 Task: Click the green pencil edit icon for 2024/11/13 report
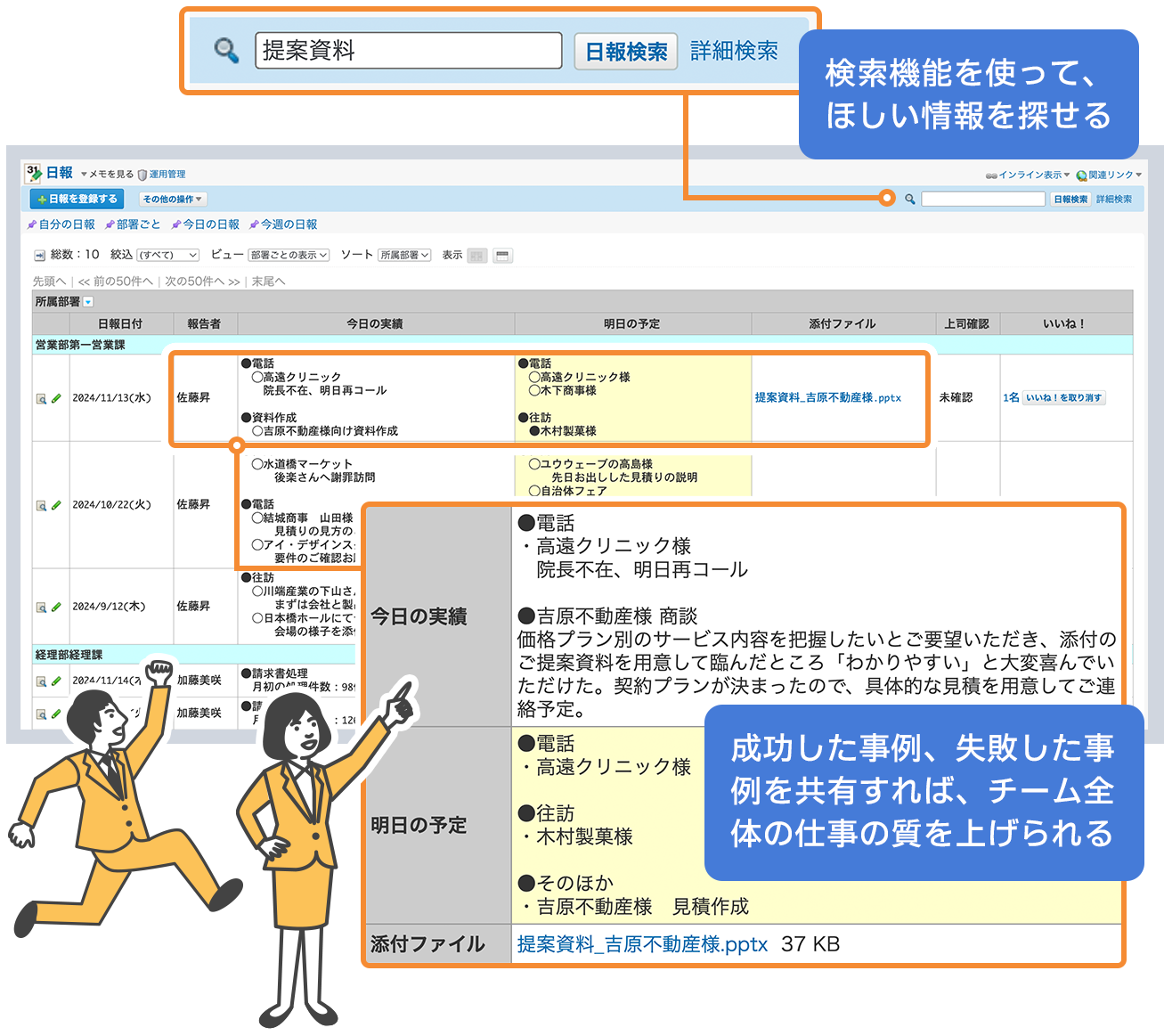tap(56, 399)
